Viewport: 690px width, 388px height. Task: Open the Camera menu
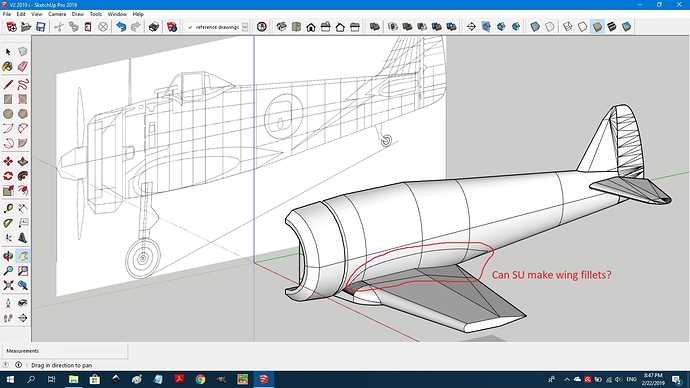click(x=57, y=14)
